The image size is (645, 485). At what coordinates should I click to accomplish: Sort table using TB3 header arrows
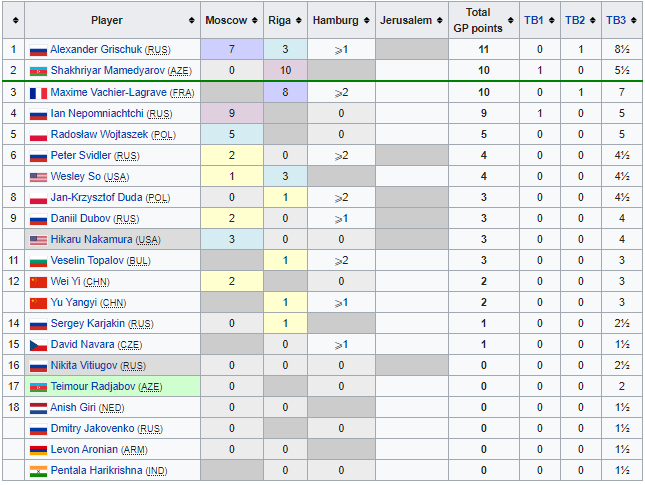click(633, 20)
